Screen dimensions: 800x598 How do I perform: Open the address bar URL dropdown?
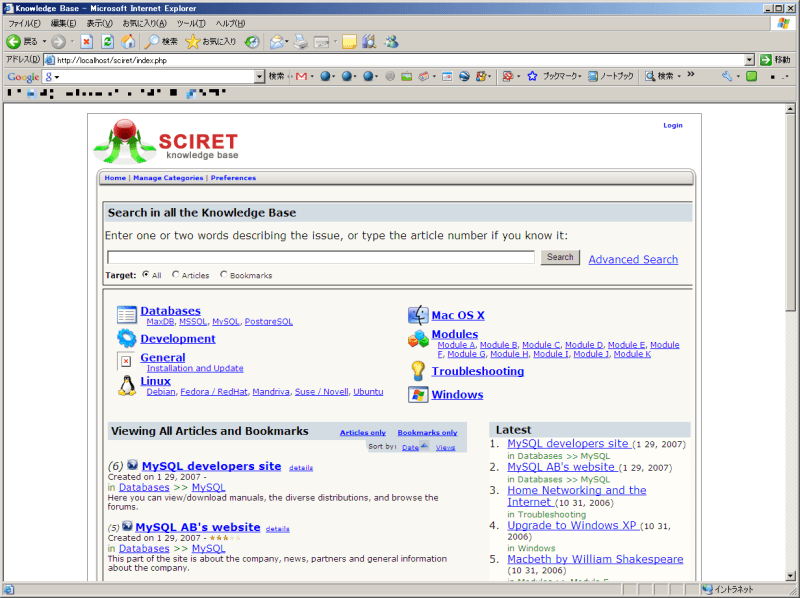(750, 60)
